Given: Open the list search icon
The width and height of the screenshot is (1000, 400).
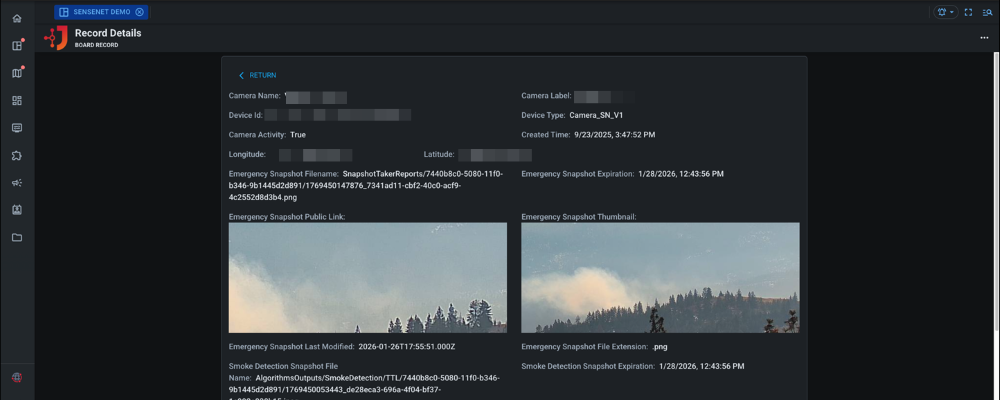Looking at the screenshot, I should coord(987,12).
